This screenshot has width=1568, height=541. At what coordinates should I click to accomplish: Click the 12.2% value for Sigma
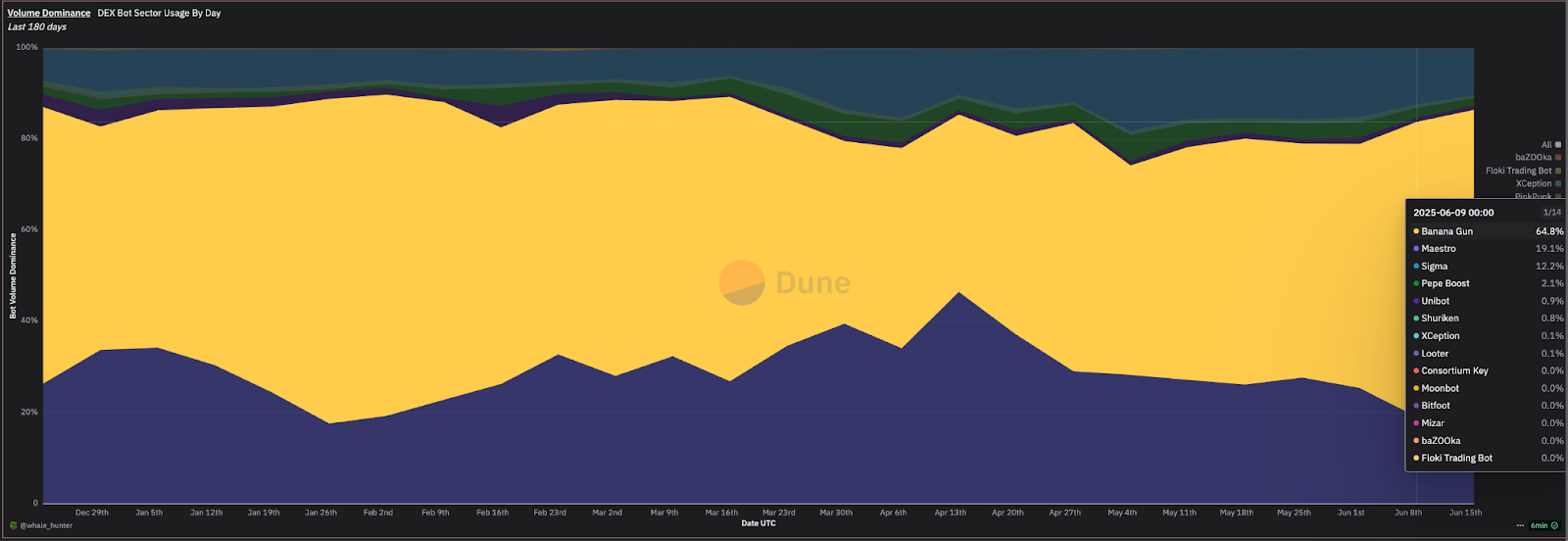pyautogui.click(x=1549, y=267)
